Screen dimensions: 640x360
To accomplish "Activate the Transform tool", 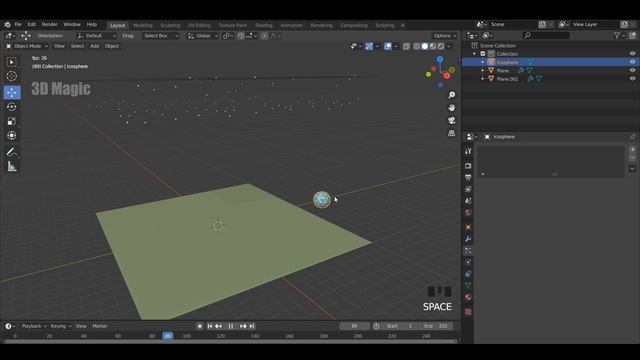I will 12,136.
